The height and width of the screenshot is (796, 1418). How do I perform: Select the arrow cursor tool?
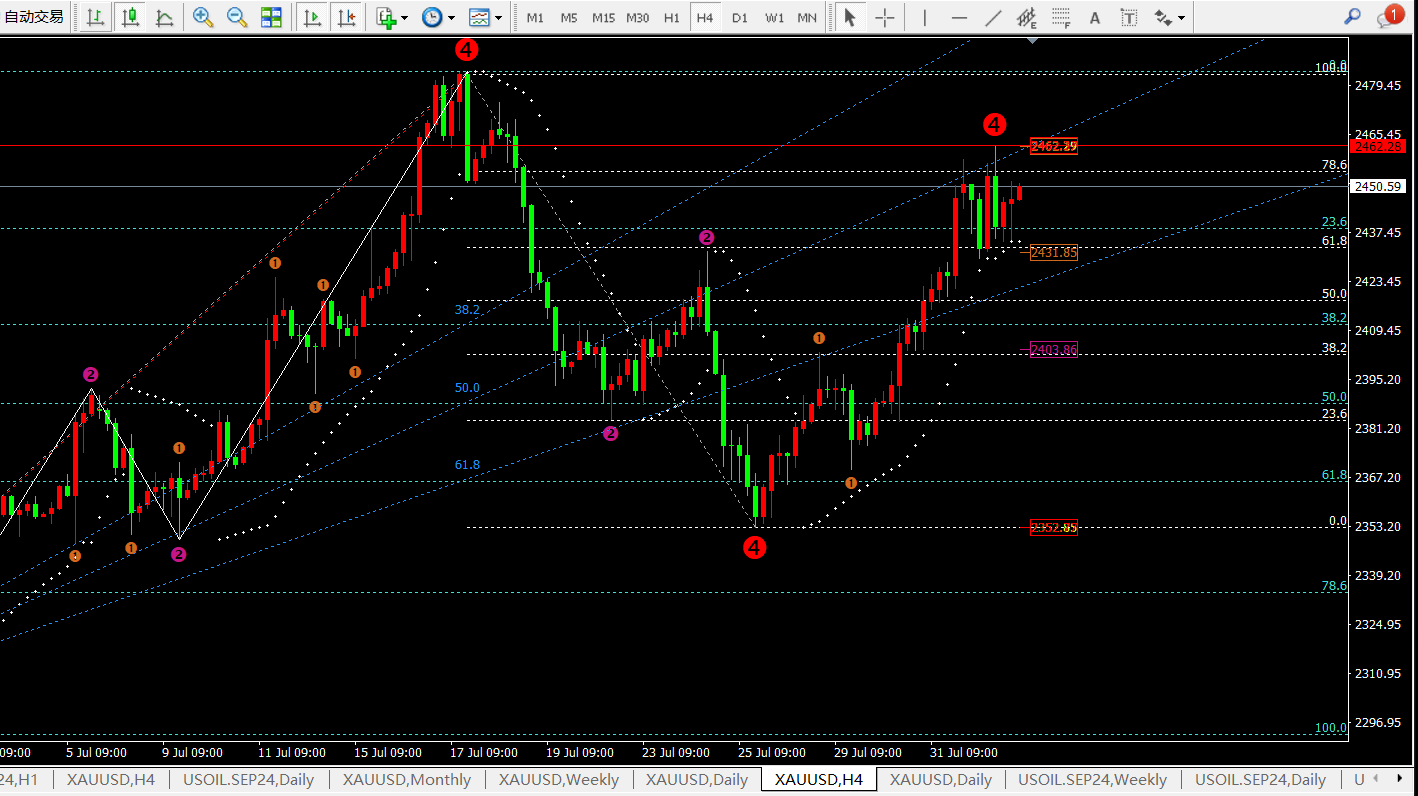(850, 17)
